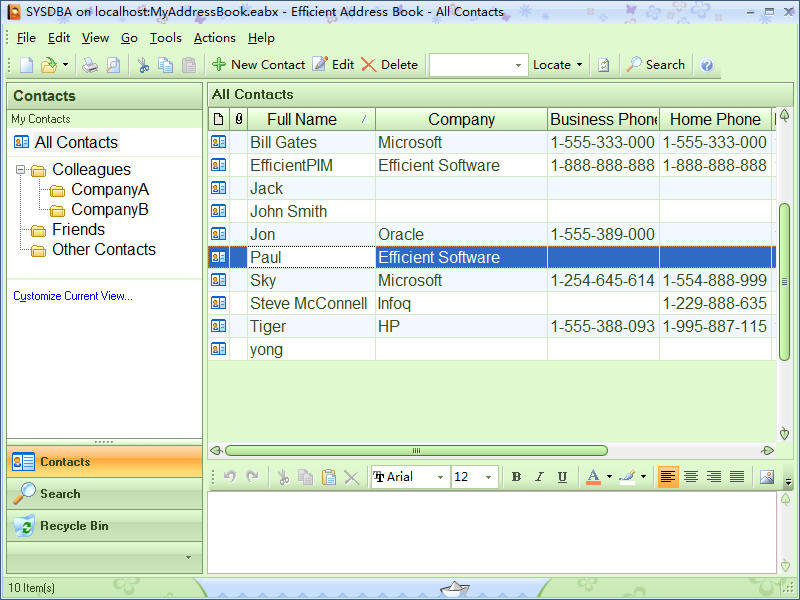Viewport: 800px width, 600px height.
Task: Click the vertical scrollbar thumb of contact list
Action: click(x=785, y=282)
